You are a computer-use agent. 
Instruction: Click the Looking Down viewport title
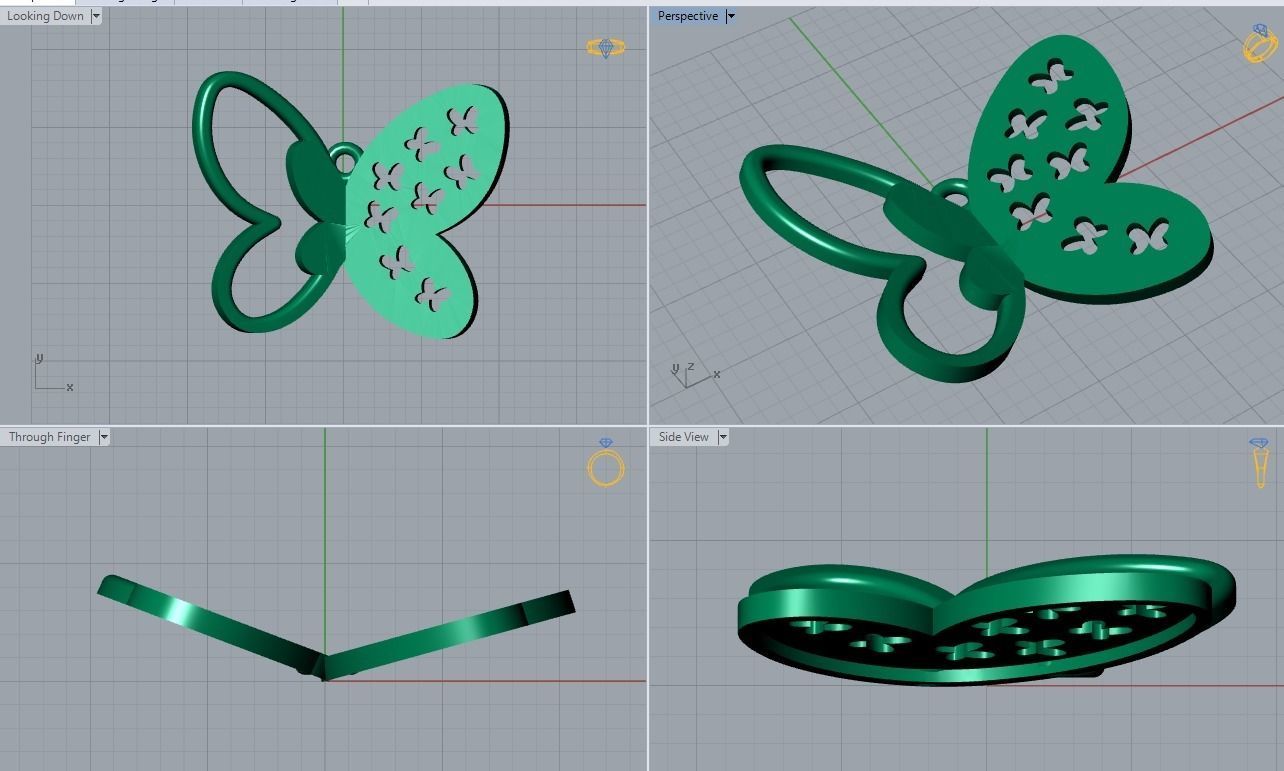[46, 16]
